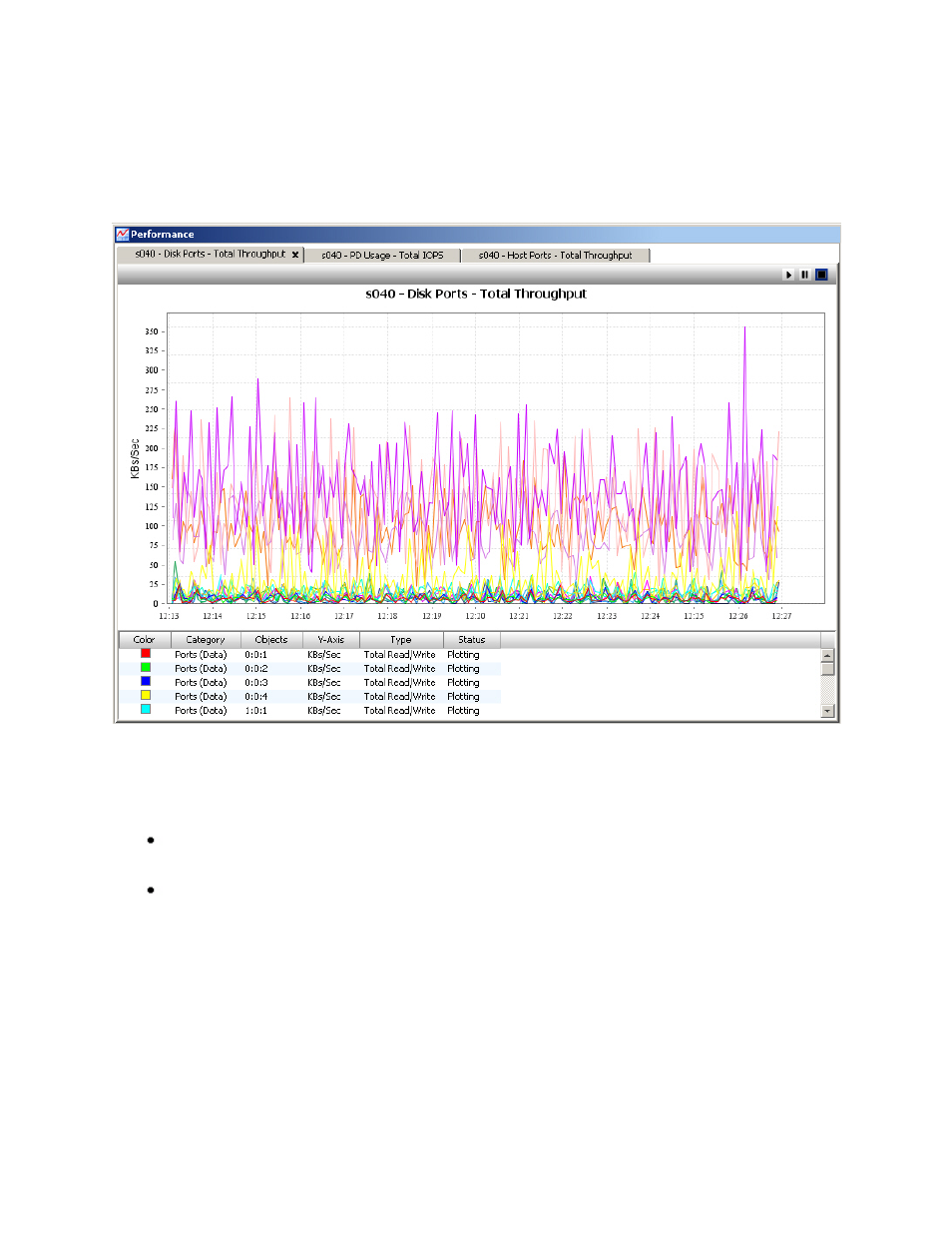Click Ports (Data) in the 0:0:3 row
The width and height of the screenshot is (952, 1233).
click(201, 683)
